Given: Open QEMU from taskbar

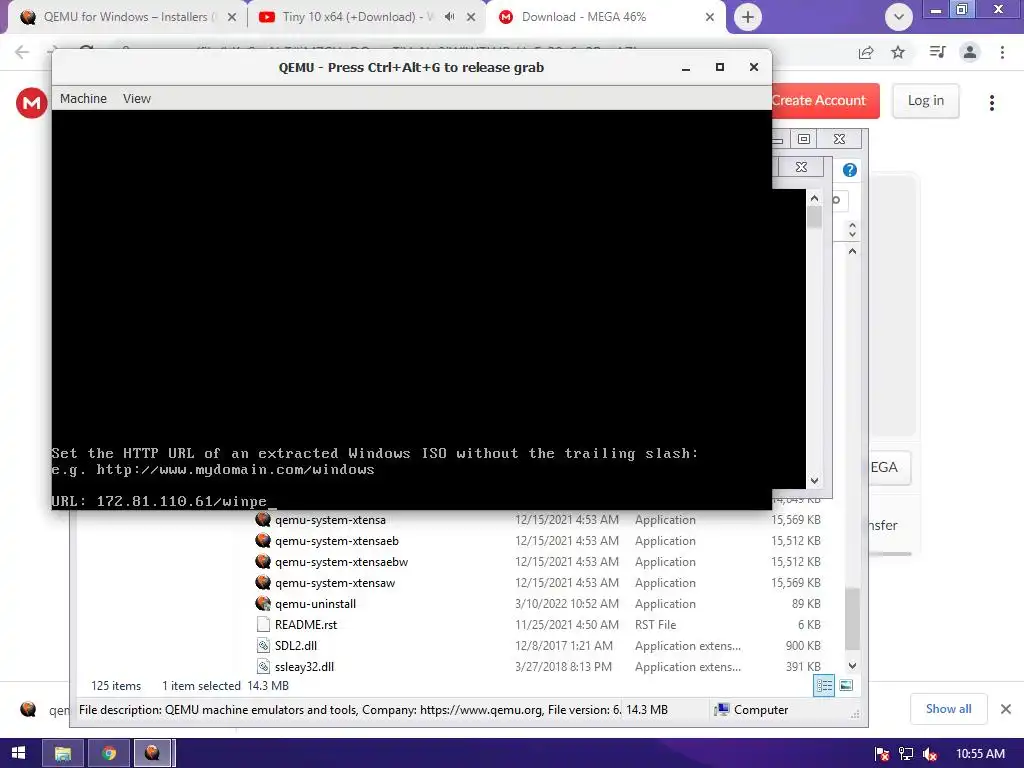Looking at the screenshot, I should pos(153,753).
